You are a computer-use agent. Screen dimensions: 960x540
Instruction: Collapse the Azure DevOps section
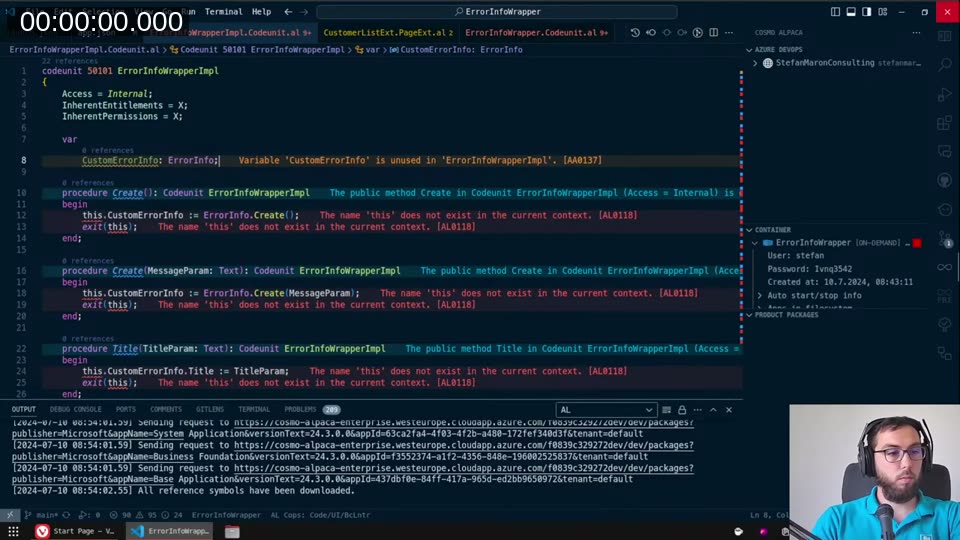pos(749,48)
